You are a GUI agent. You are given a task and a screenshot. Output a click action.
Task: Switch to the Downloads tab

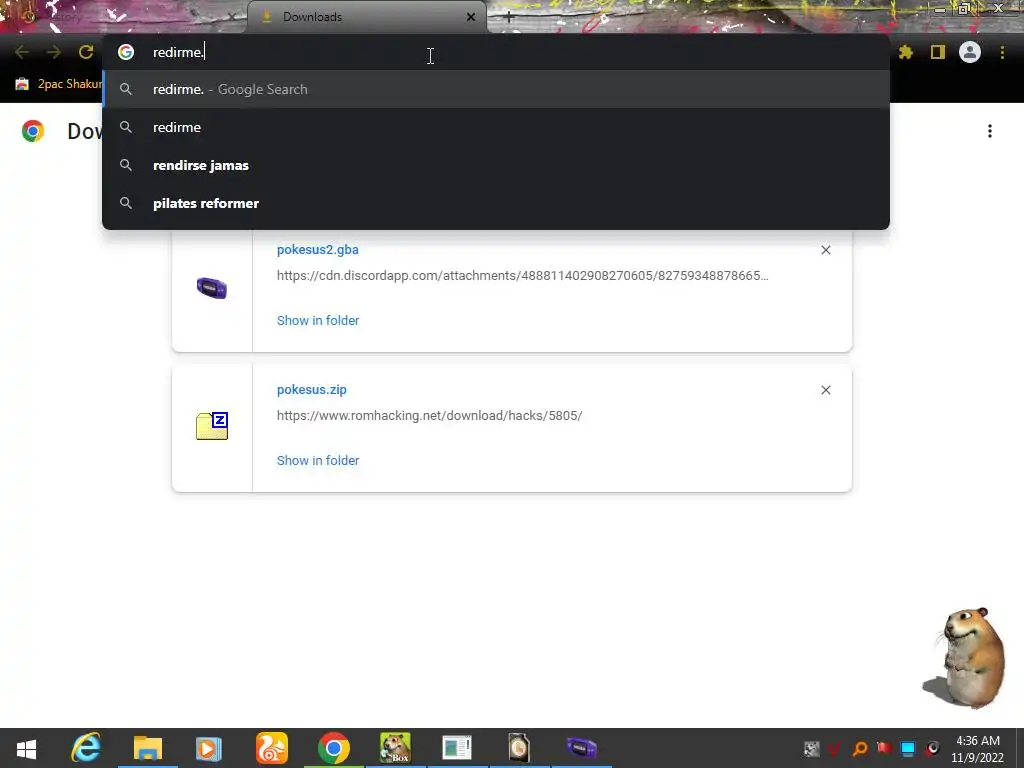coord(367,17)
